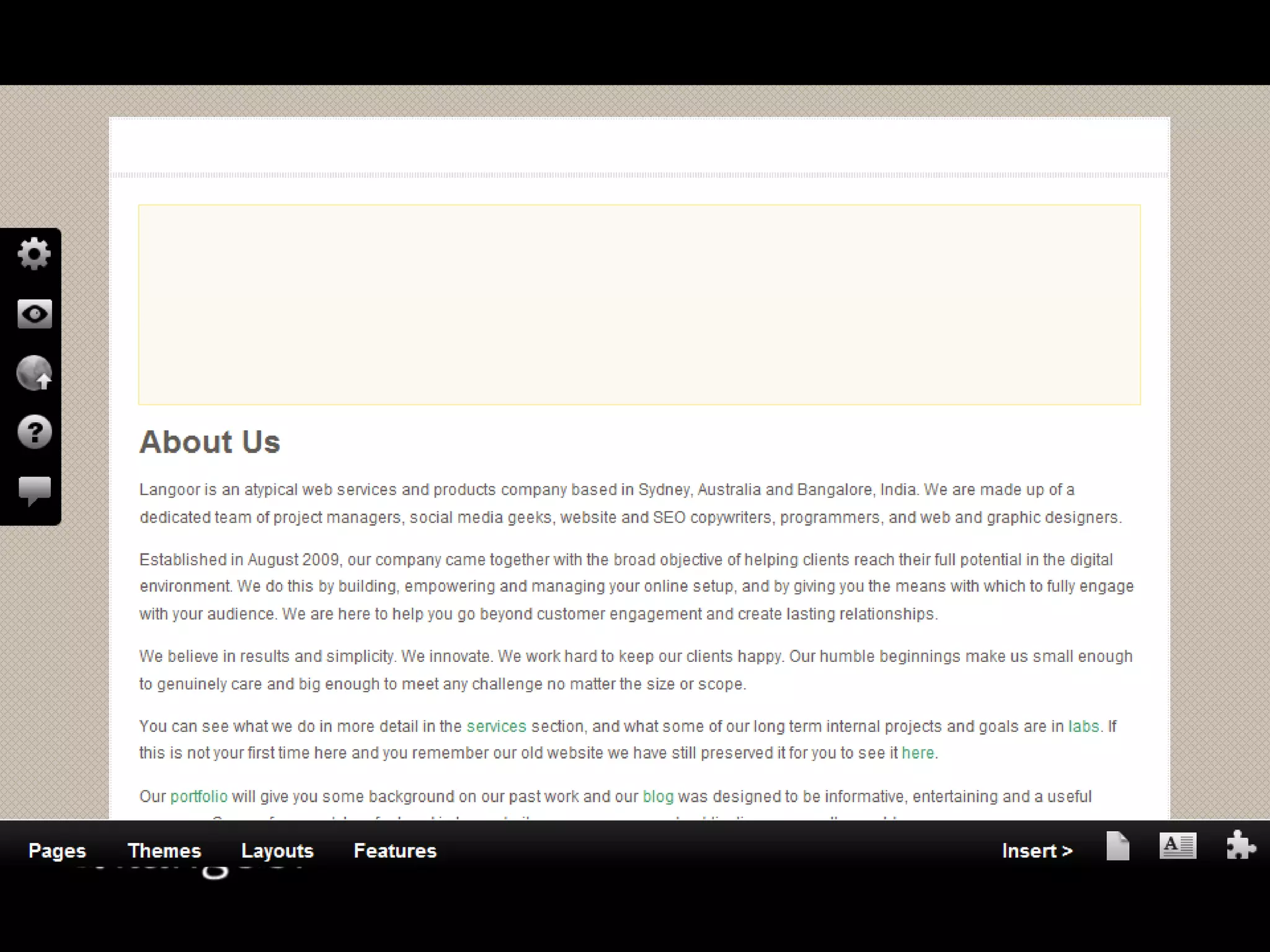
Task: Insert a new page using the page icon
Action: (1117, 847)
